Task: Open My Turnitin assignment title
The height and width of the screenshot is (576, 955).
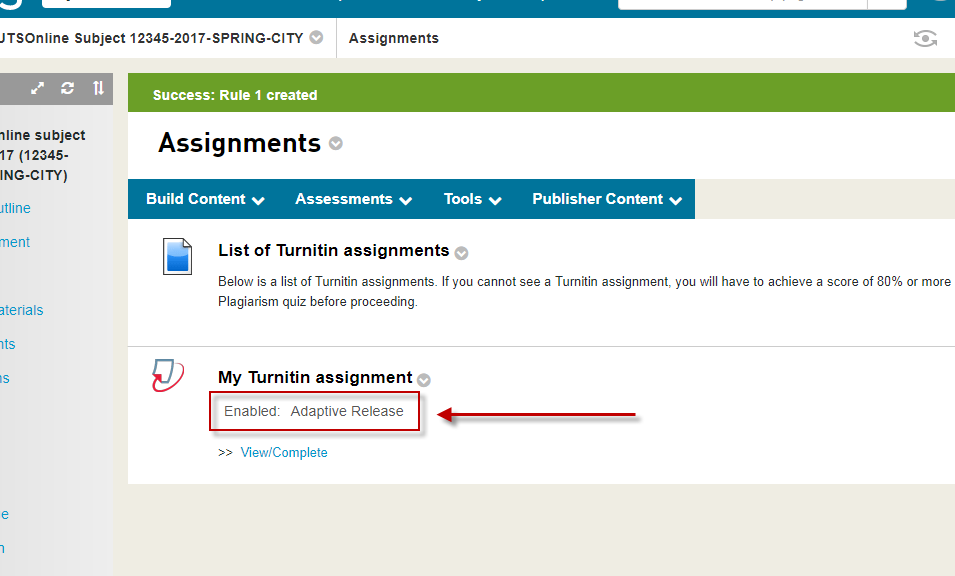Action: point(315,377)
